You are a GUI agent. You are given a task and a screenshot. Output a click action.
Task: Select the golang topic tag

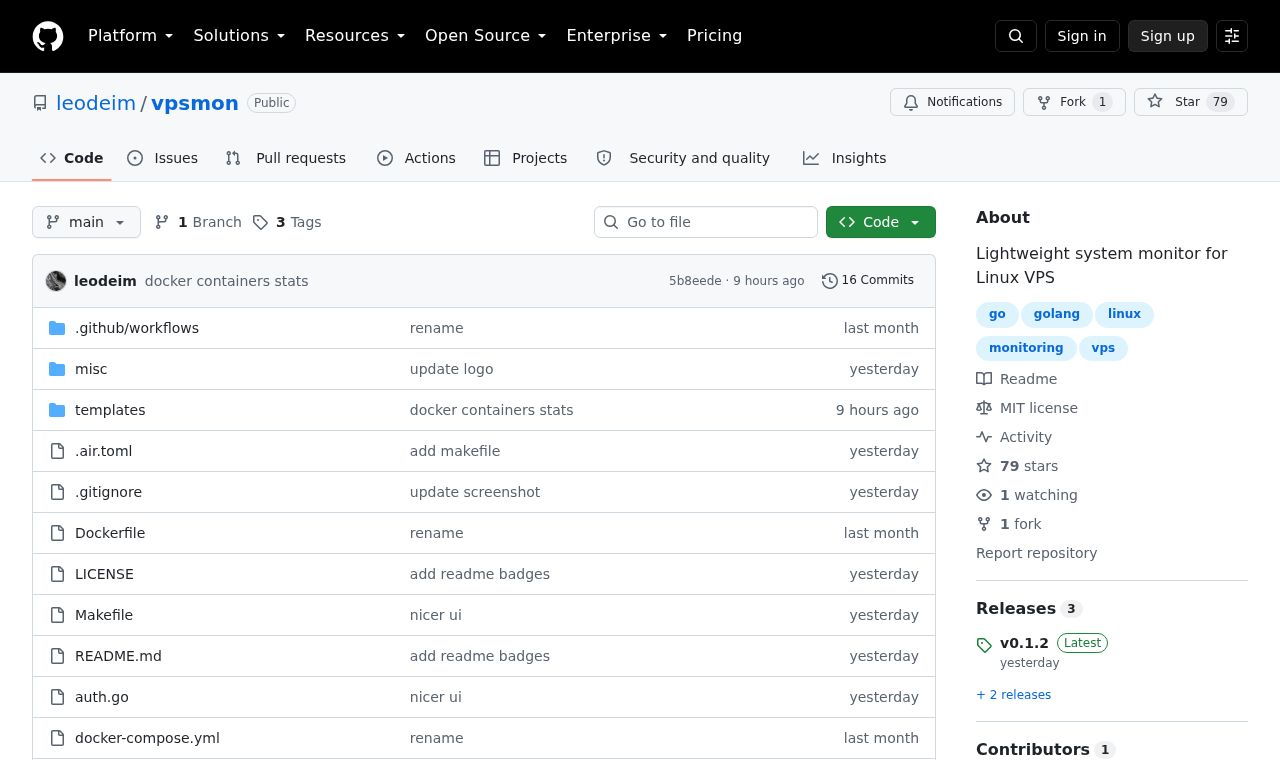(1057, 314)
